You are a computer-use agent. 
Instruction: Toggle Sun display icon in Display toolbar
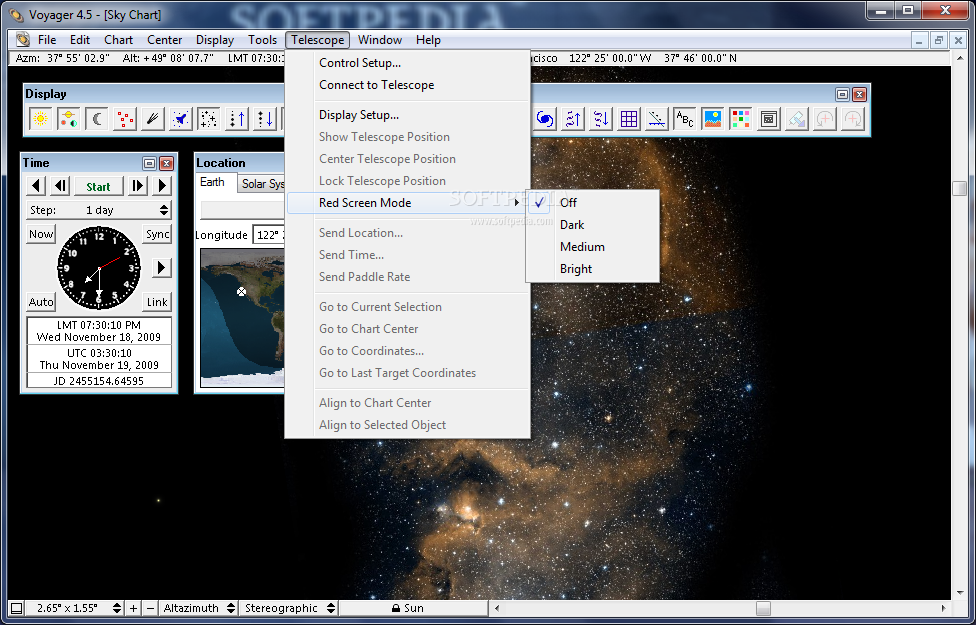pyautogui.click(x=40, y=118)
